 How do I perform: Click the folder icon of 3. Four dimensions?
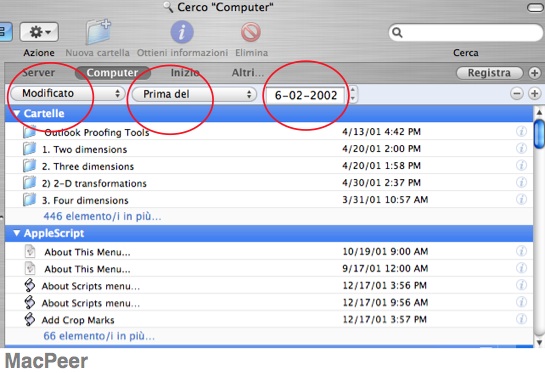30,200
